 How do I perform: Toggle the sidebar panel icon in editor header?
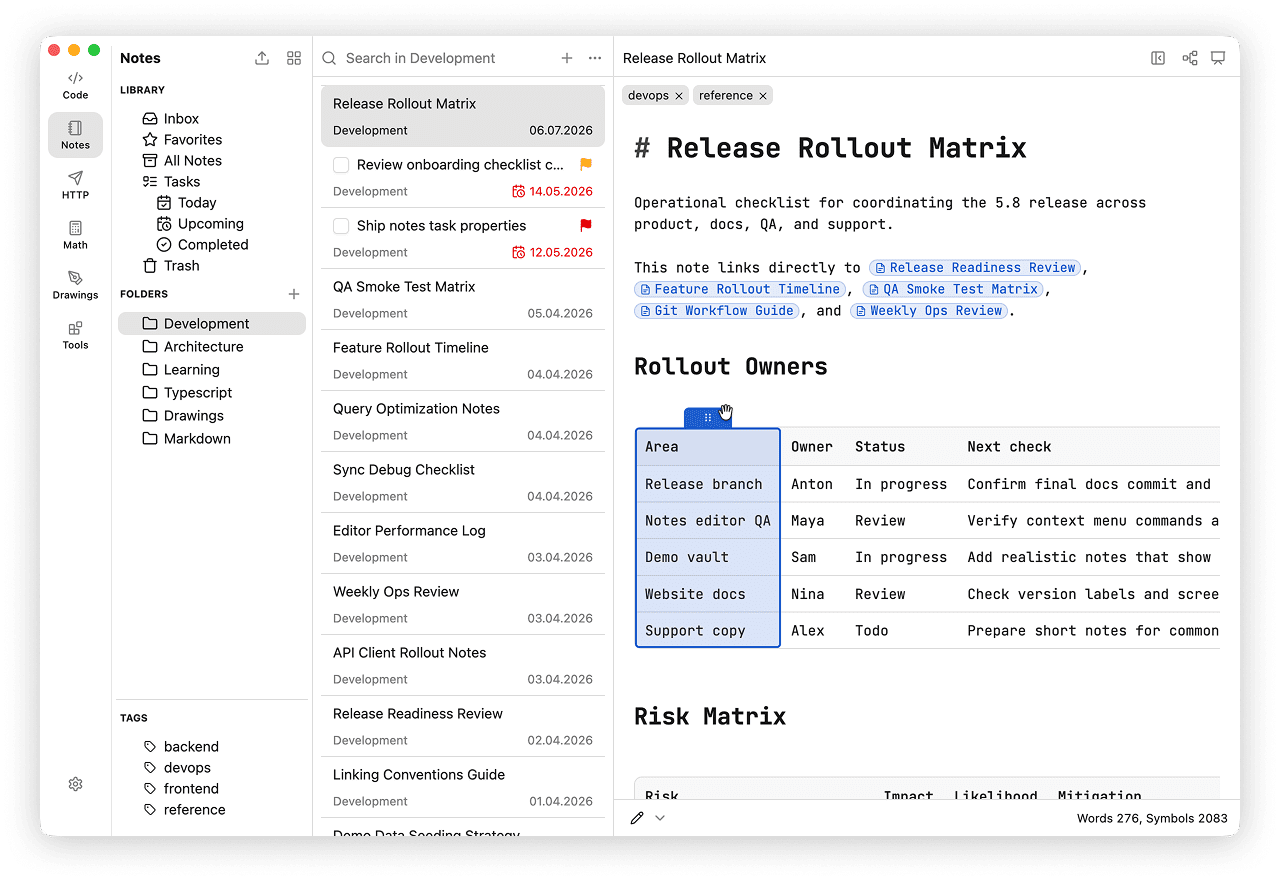1158,58
